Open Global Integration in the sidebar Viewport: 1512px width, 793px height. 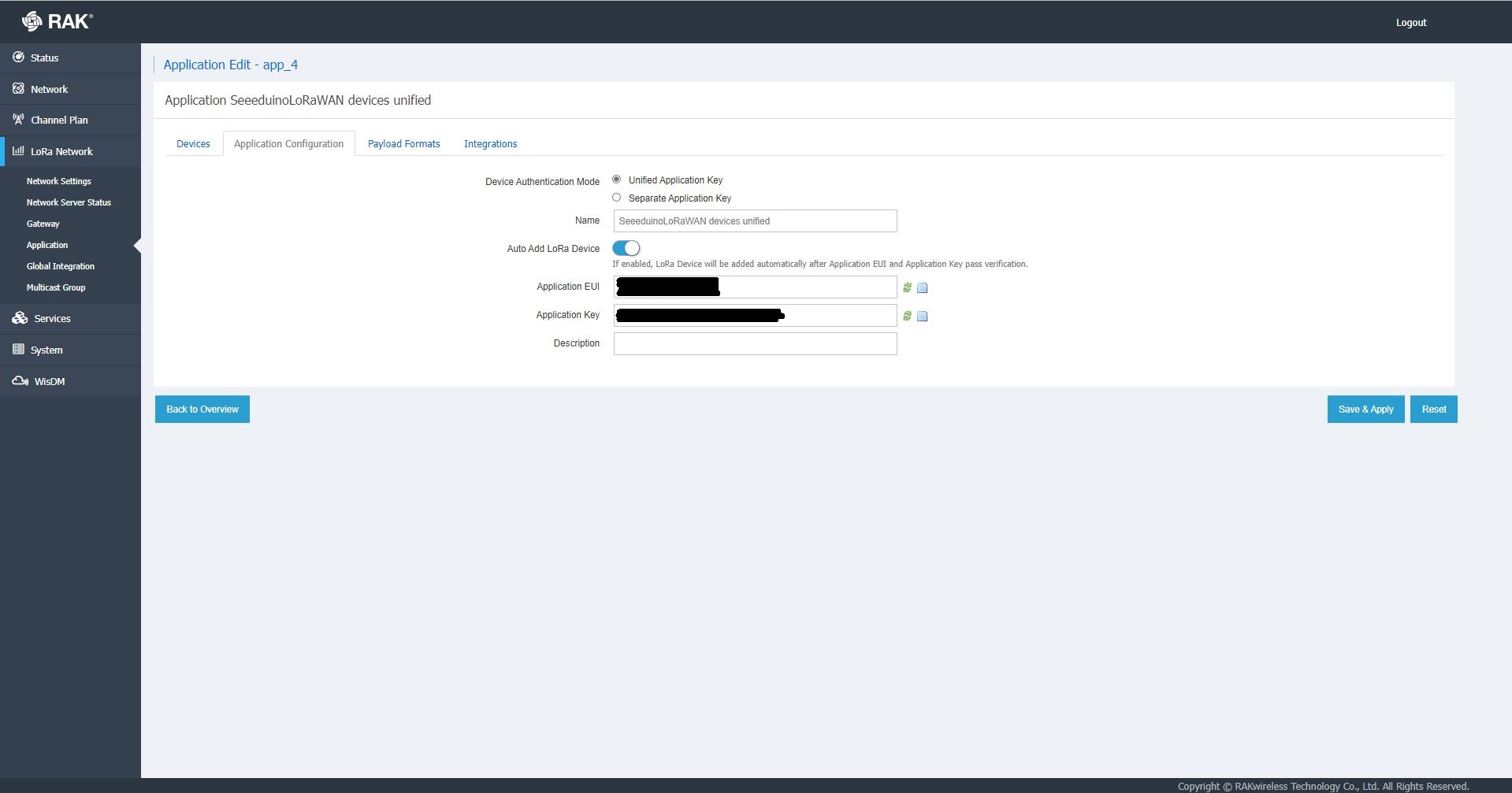(x=61, y=266)
